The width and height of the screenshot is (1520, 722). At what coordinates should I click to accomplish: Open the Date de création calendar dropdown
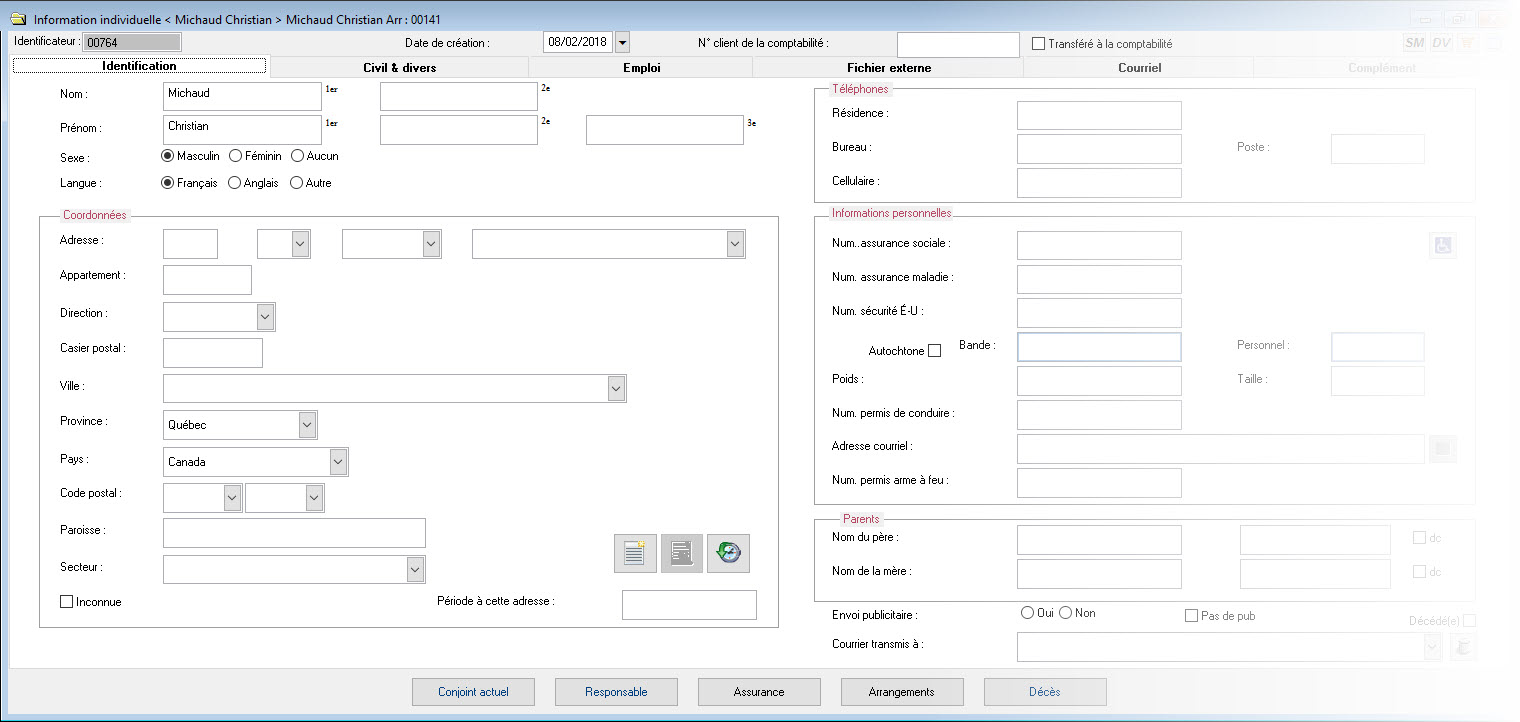622,42
